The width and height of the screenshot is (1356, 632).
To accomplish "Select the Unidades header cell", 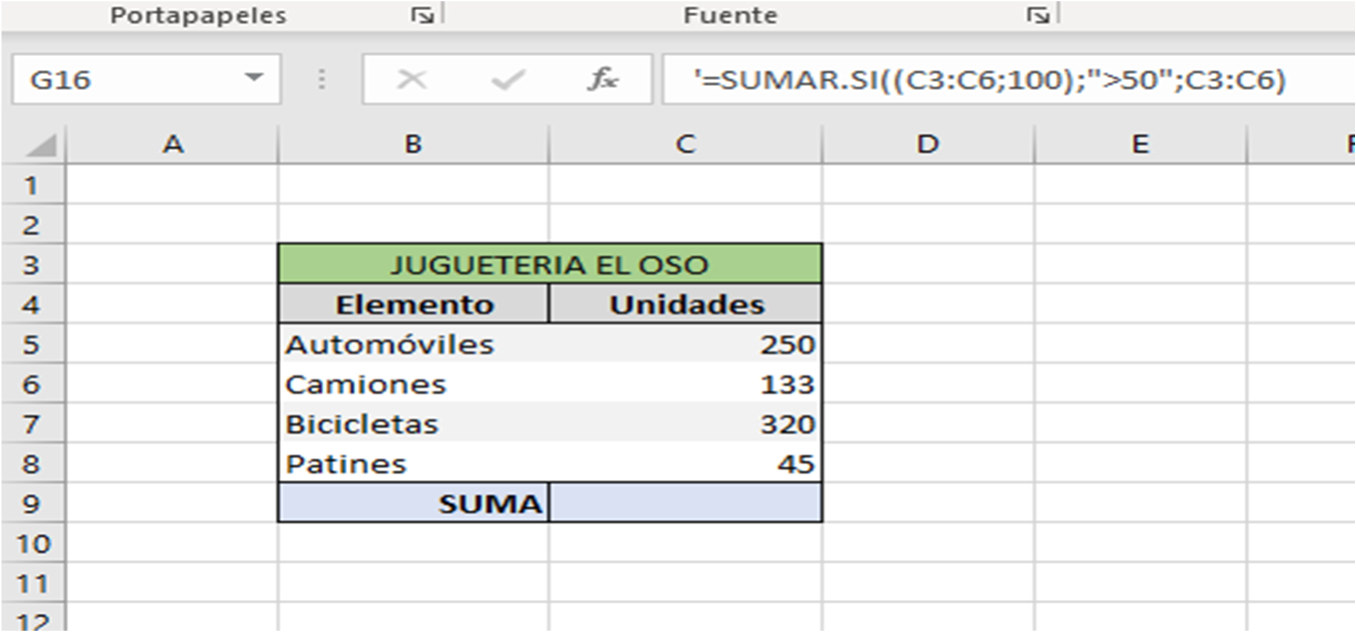I will (x=685, y=304).
